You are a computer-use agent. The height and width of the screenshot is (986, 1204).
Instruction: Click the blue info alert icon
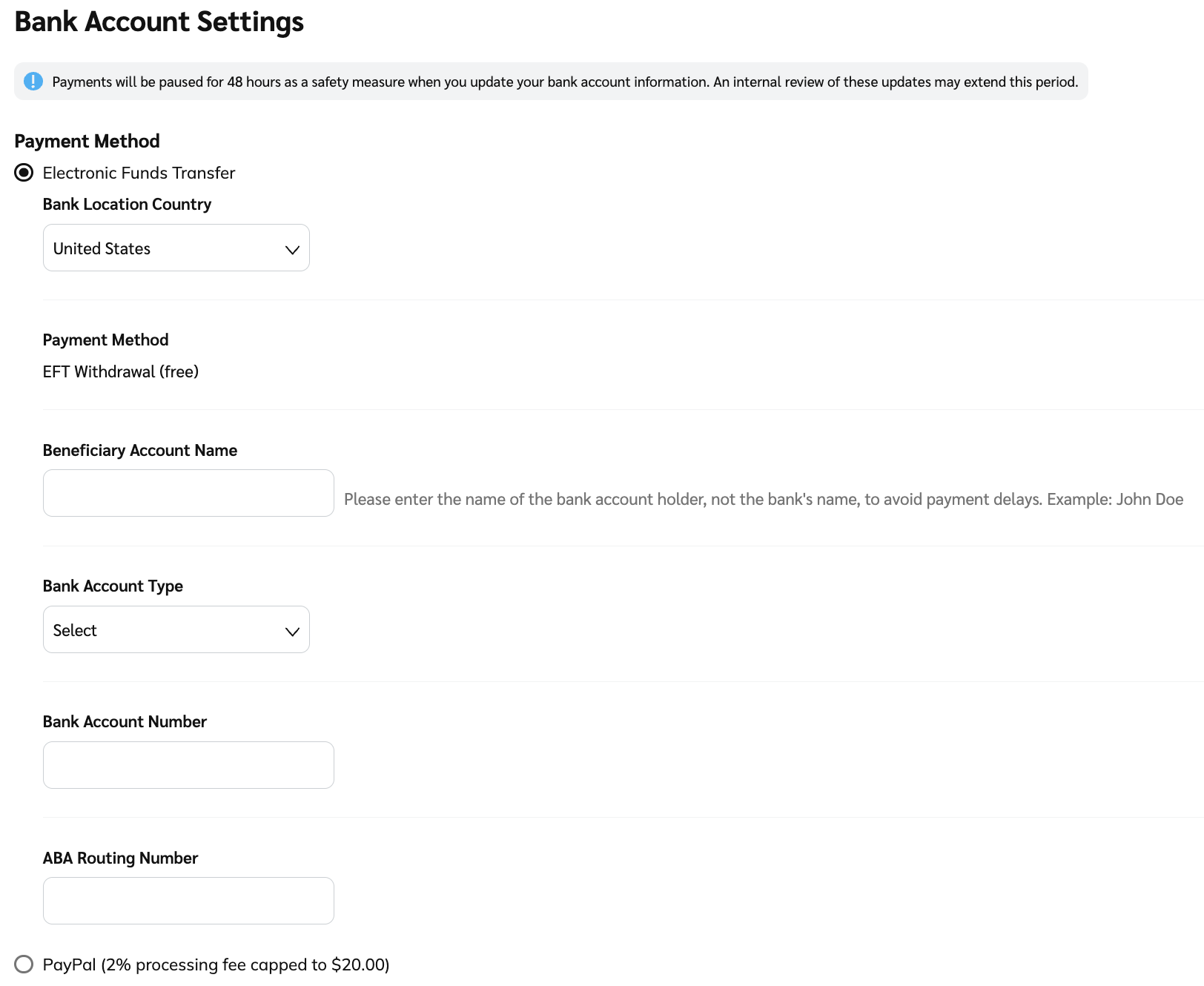pyautogui.click(x=33, y=82)
